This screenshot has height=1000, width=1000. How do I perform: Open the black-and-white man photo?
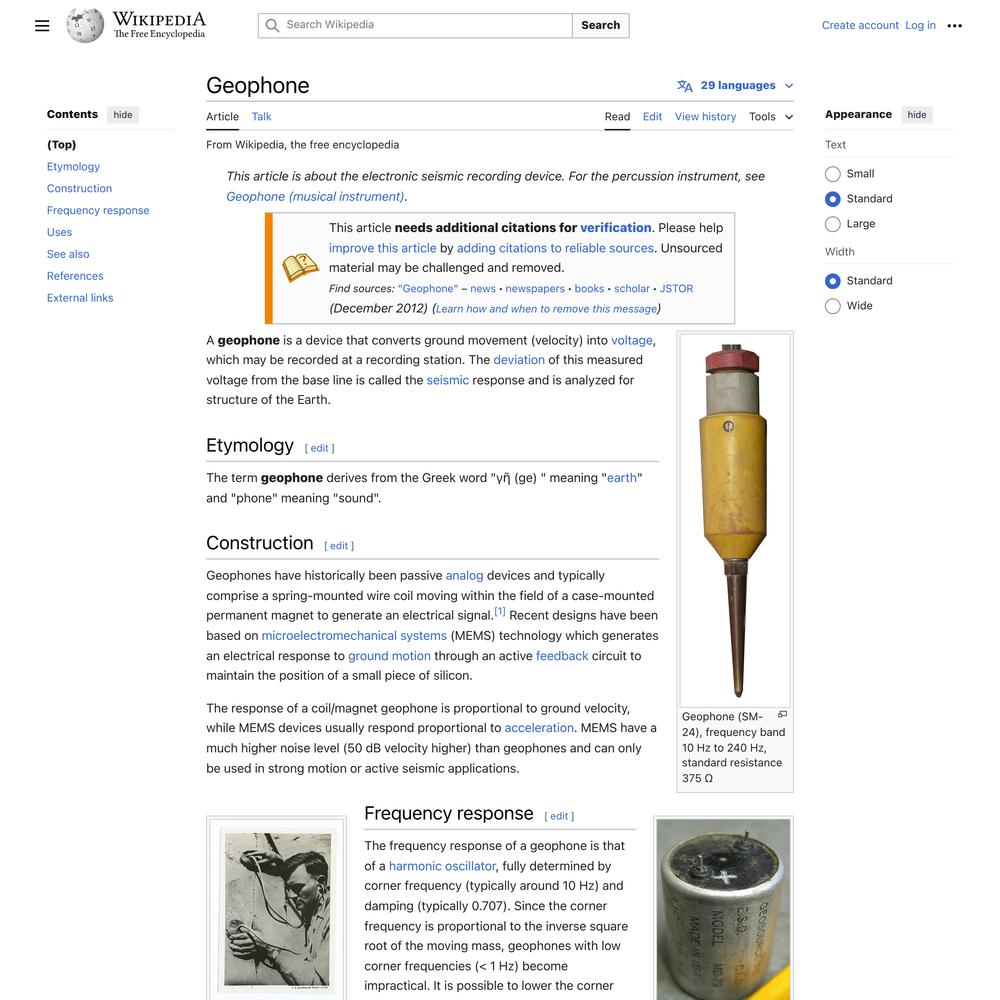(x=276, y=909)
